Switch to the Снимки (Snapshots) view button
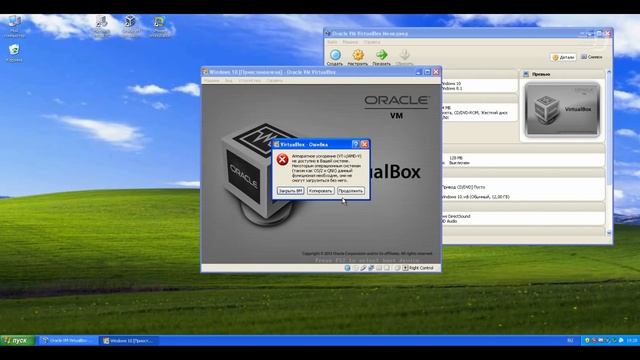The height and width of the screenshot is (360, 640). [592, 57]
